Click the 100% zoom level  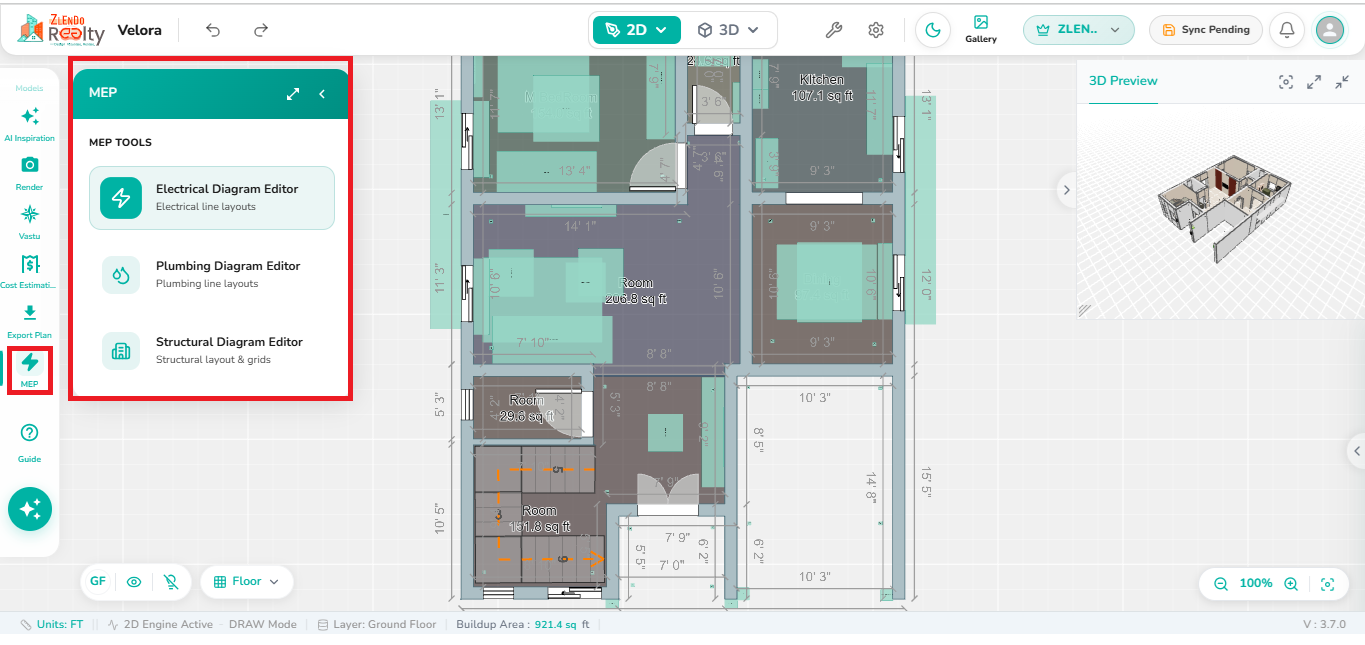click(x=1256, y=583)
